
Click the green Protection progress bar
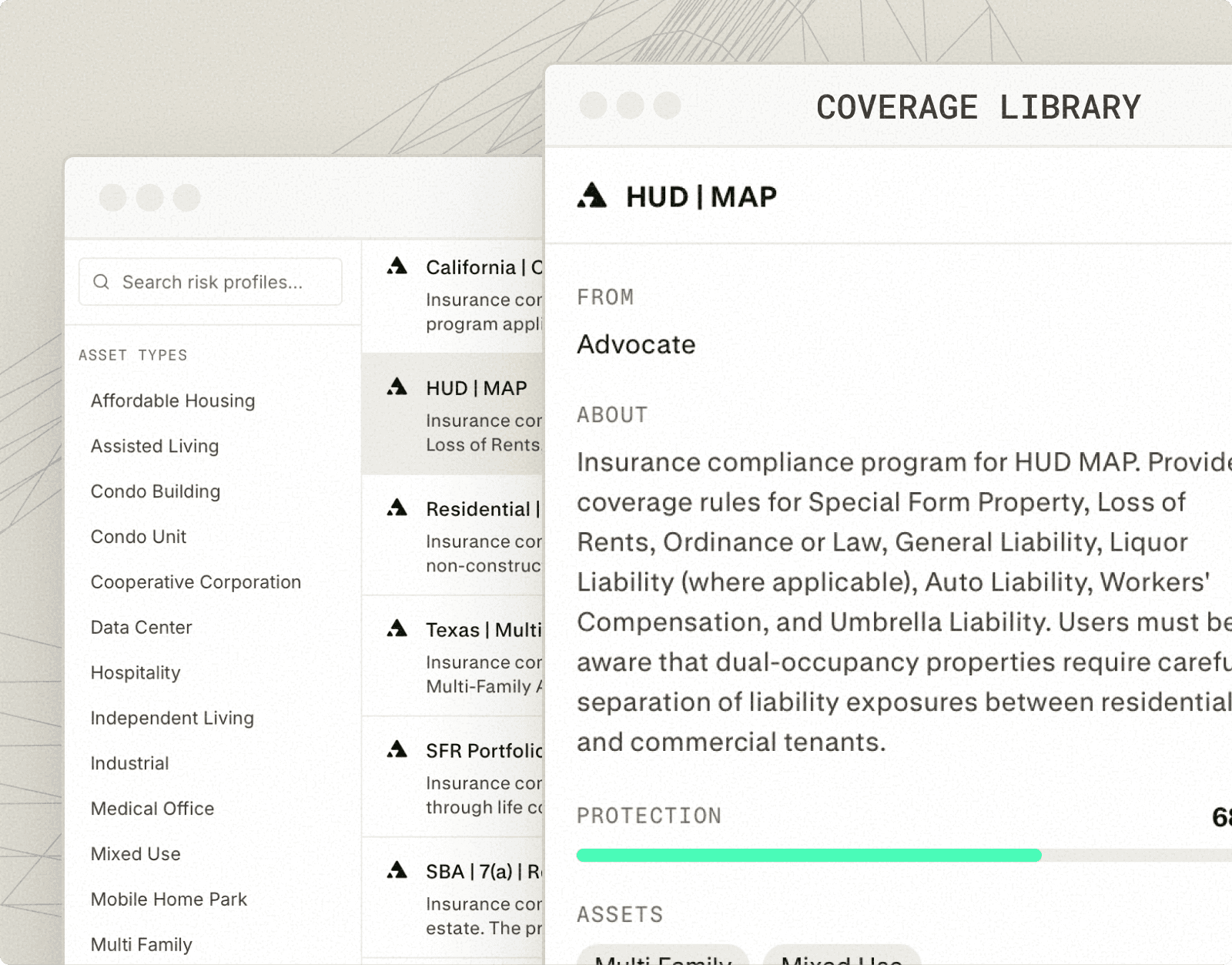pos(809,855)
